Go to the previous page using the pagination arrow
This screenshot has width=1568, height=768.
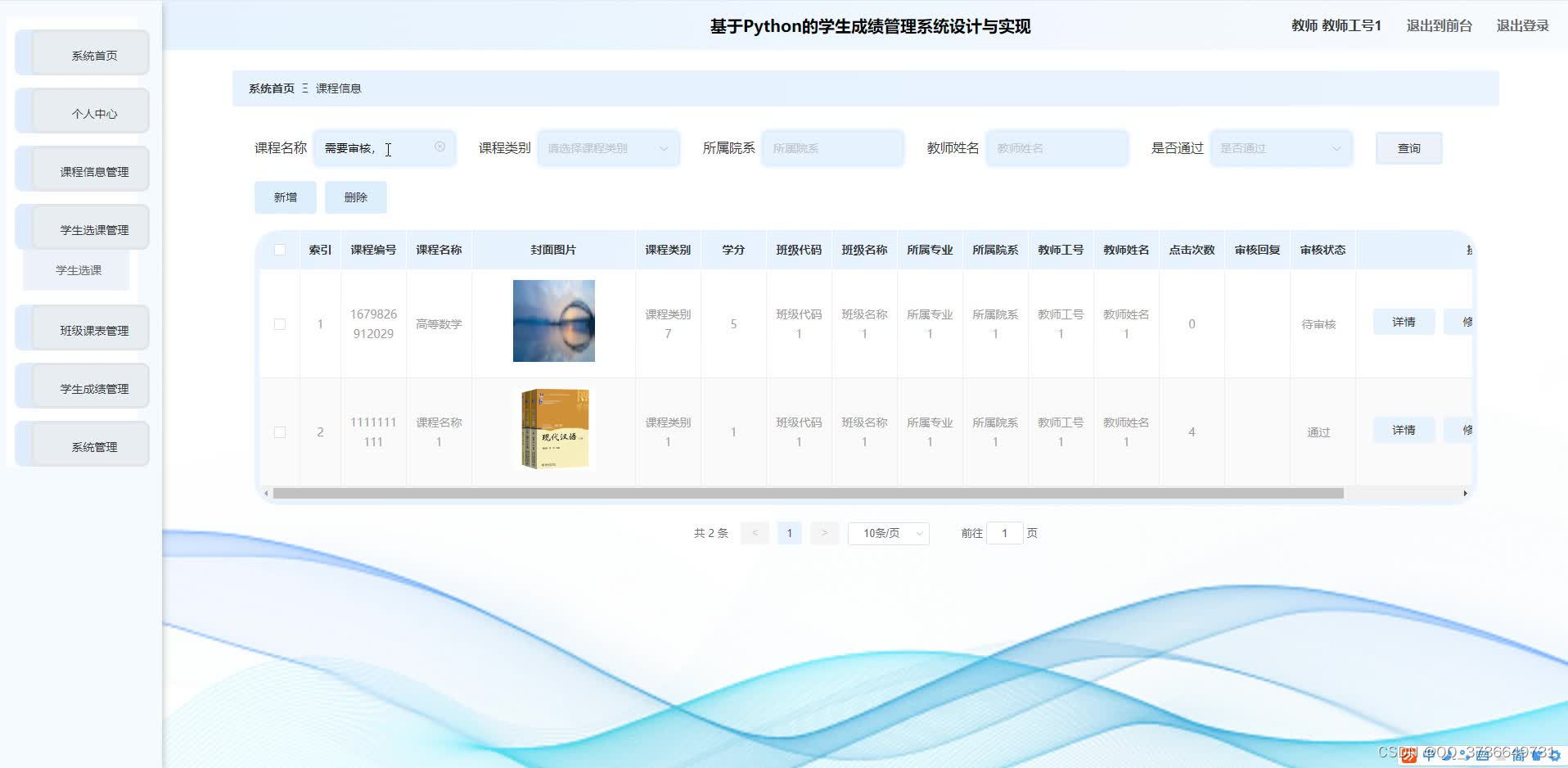755,533
